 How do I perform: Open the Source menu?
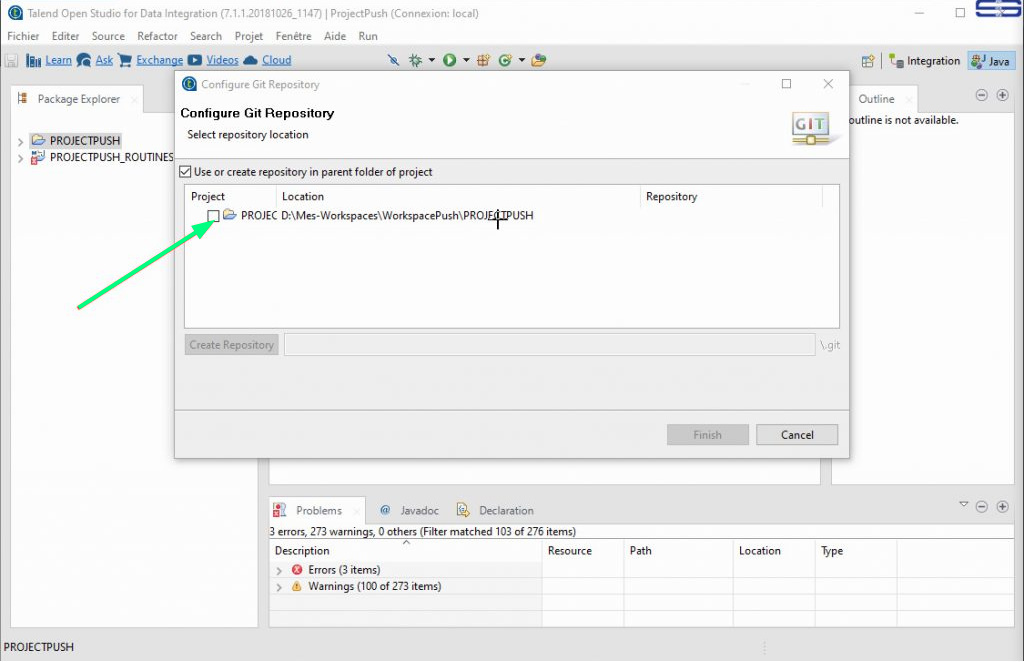click(x=108, y=36)
